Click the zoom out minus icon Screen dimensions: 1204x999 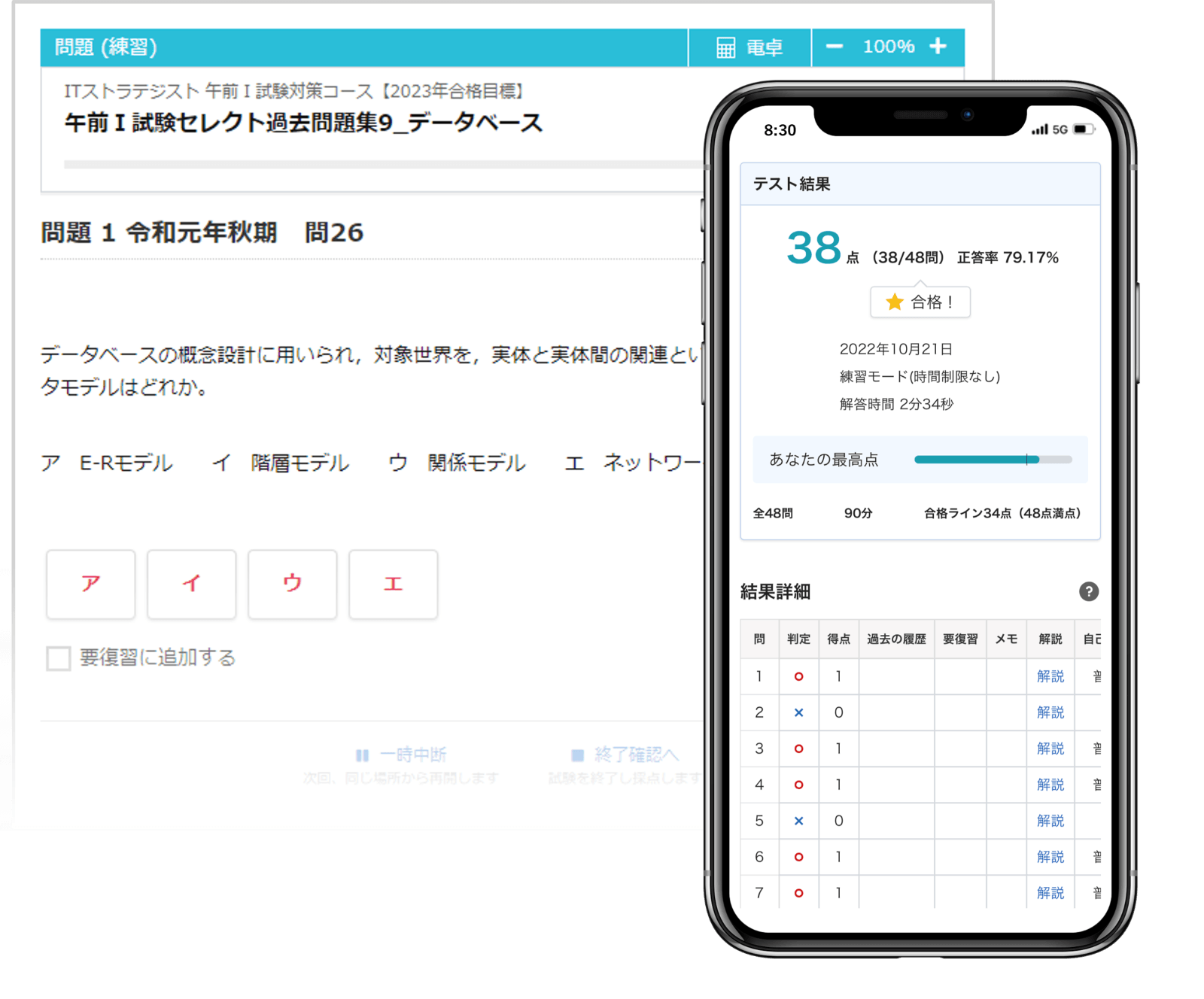(x=835, y=46)
